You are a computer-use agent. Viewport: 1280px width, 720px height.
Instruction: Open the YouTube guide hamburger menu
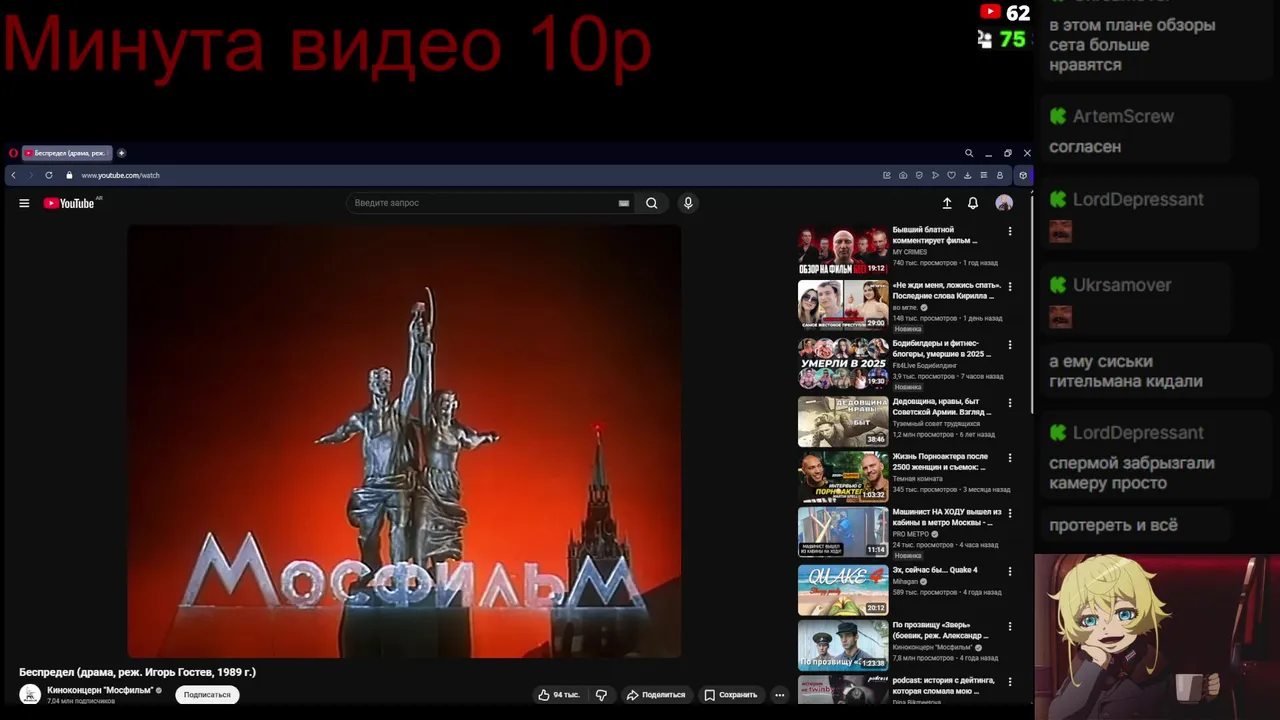point(24,203)
